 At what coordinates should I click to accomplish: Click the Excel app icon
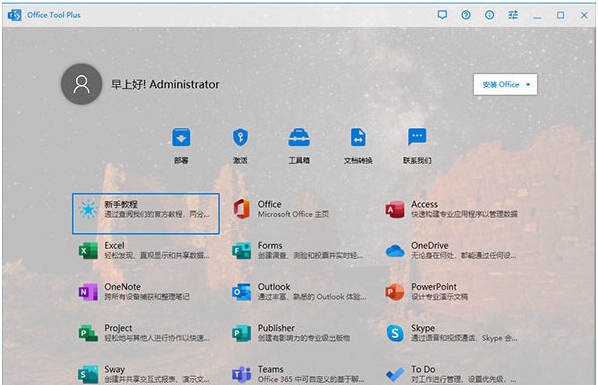(x=88, y=250)
